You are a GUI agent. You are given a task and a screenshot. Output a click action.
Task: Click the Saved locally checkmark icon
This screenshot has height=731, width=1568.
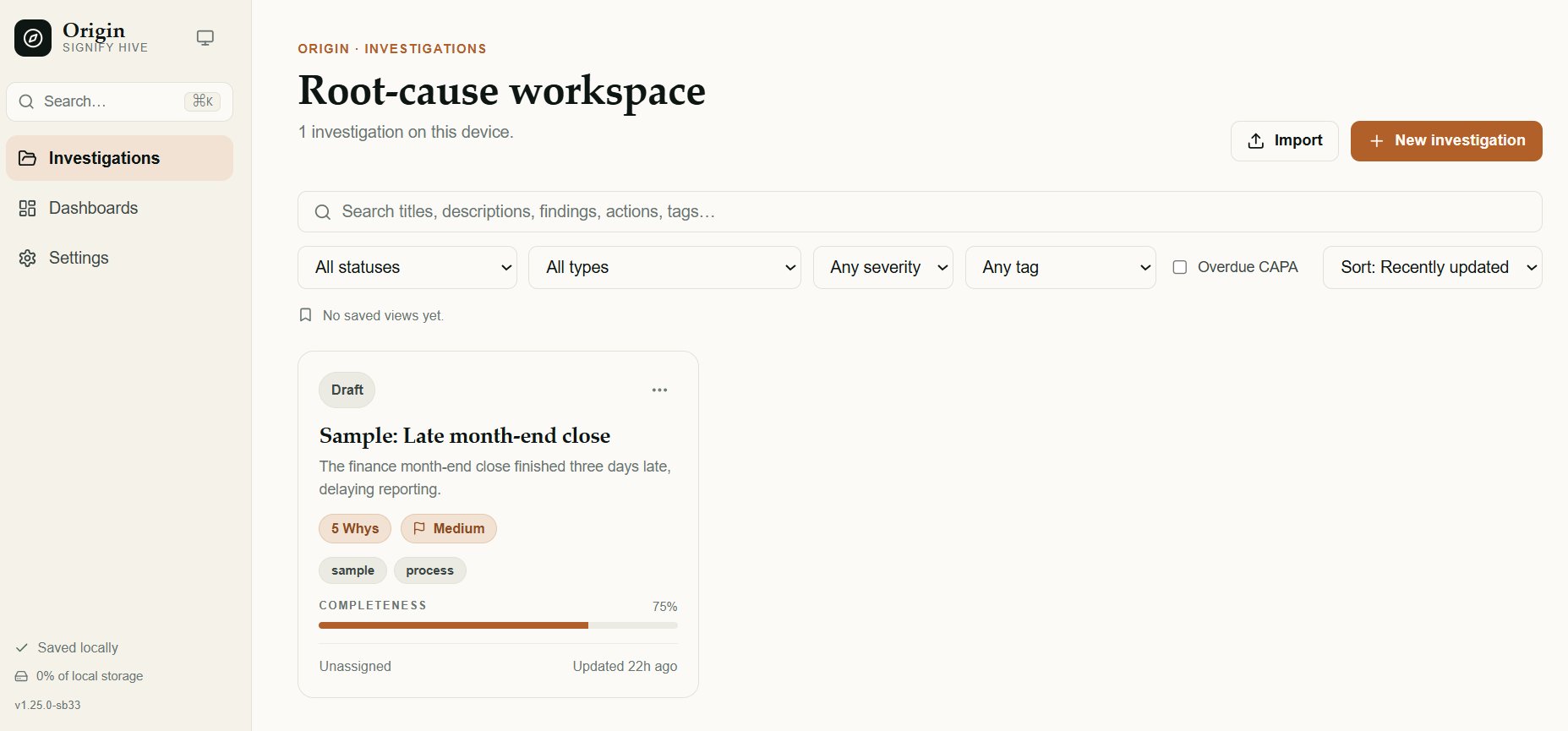(22, 647)
